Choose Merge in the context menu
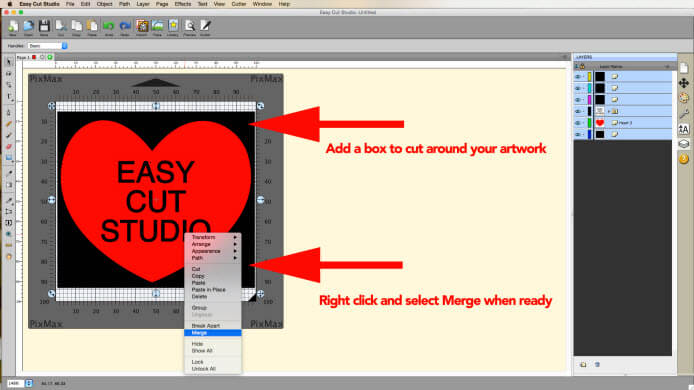This screenshot has height=390, width=694. pos(213,332)
